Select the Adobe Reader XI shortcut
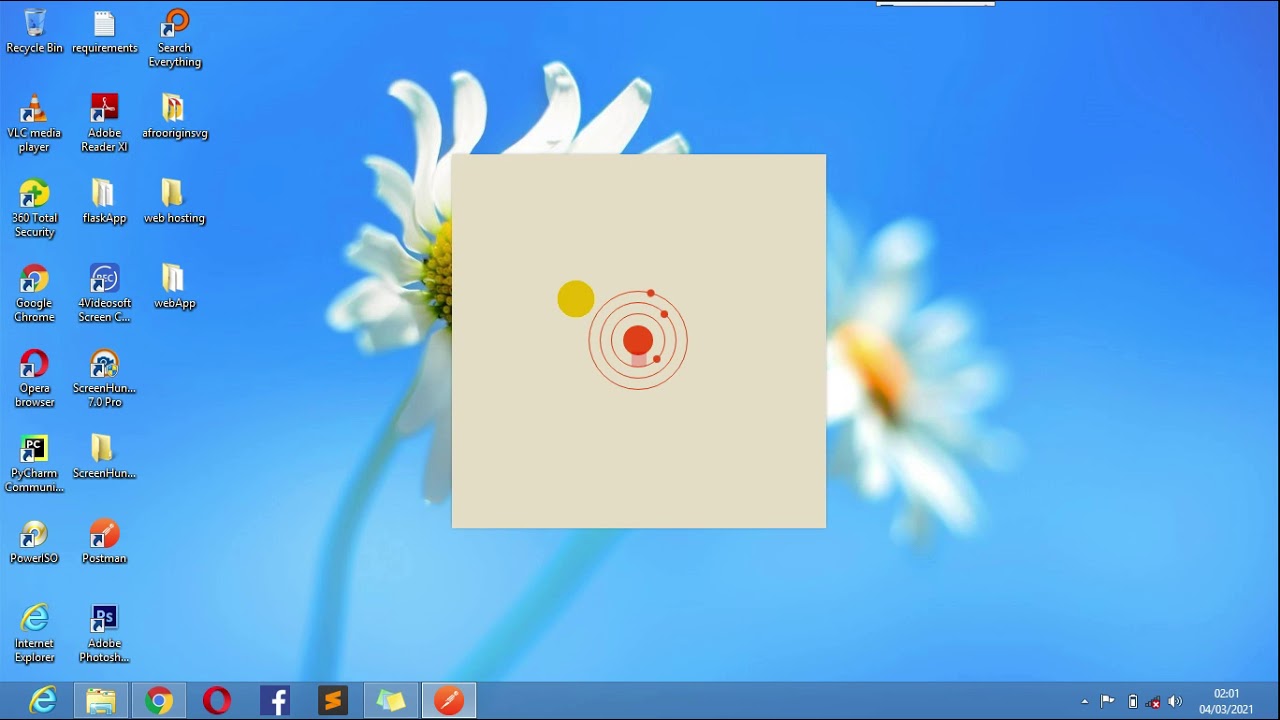The image size is (1280, 720). coord(104,123)
